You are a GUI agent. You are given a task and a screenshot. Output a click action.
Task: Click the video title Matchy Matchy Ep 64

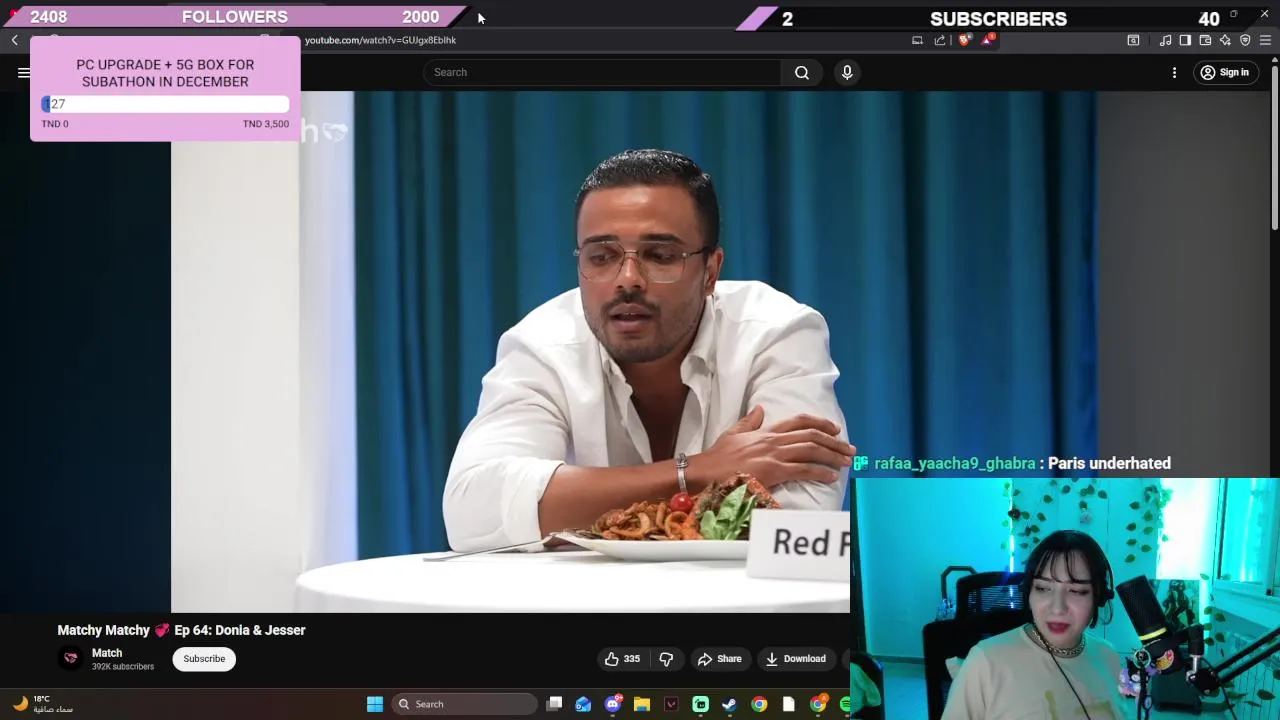[181, 630]
